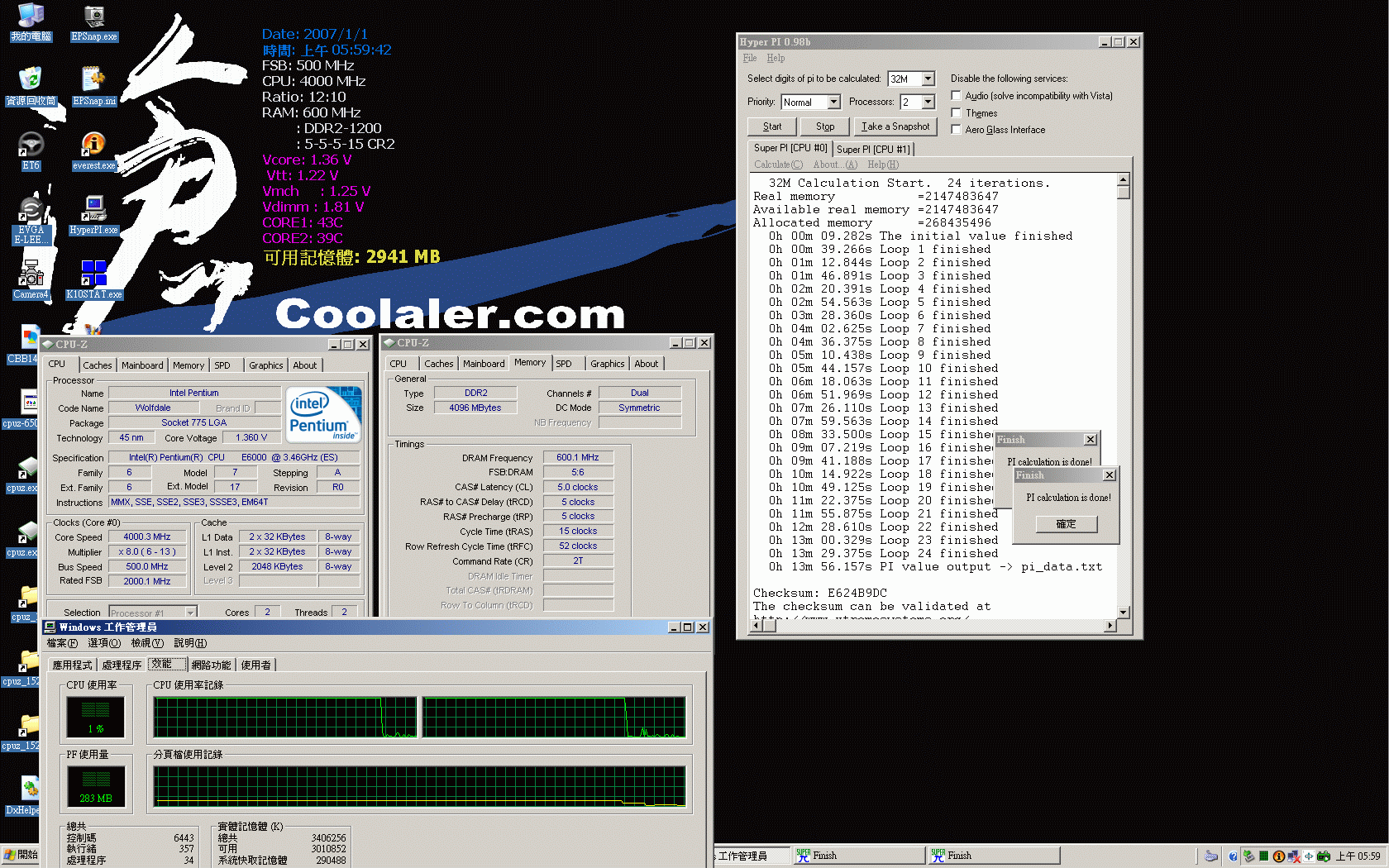The width and height of the screenshot is (1389, 868).
Task: Switch to Task Manager processes tab 處理程序
Action: [122, 665]
